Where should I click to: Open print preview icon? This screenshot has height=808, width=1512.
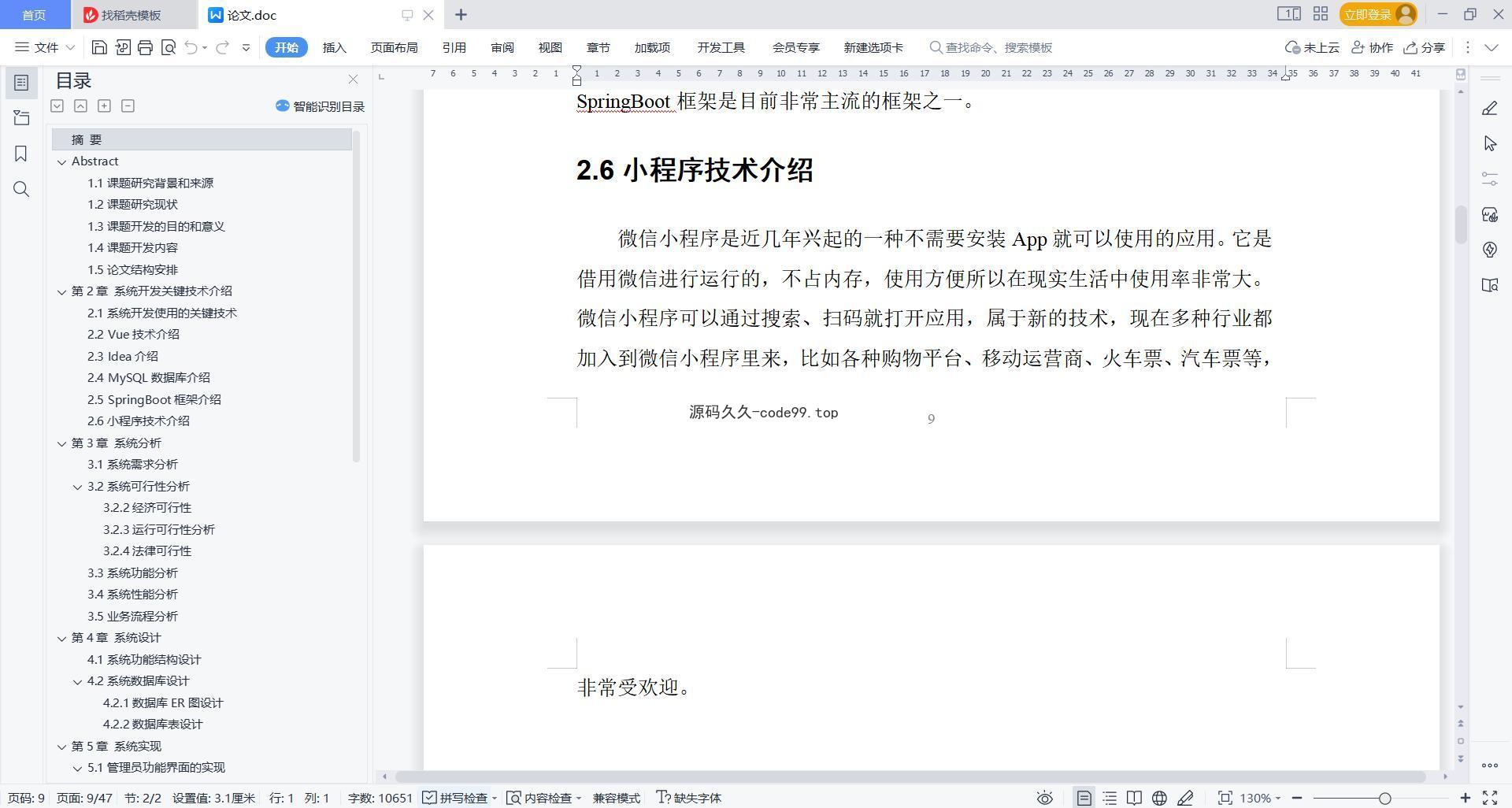click(x=168, y=47)
